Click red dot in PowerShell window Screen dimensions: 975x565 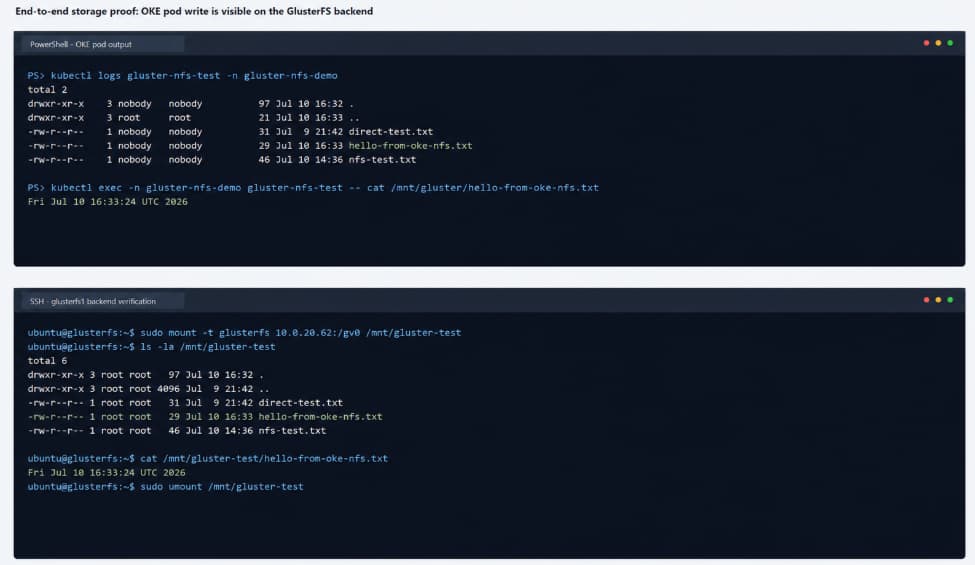click(x=926, y=43)
